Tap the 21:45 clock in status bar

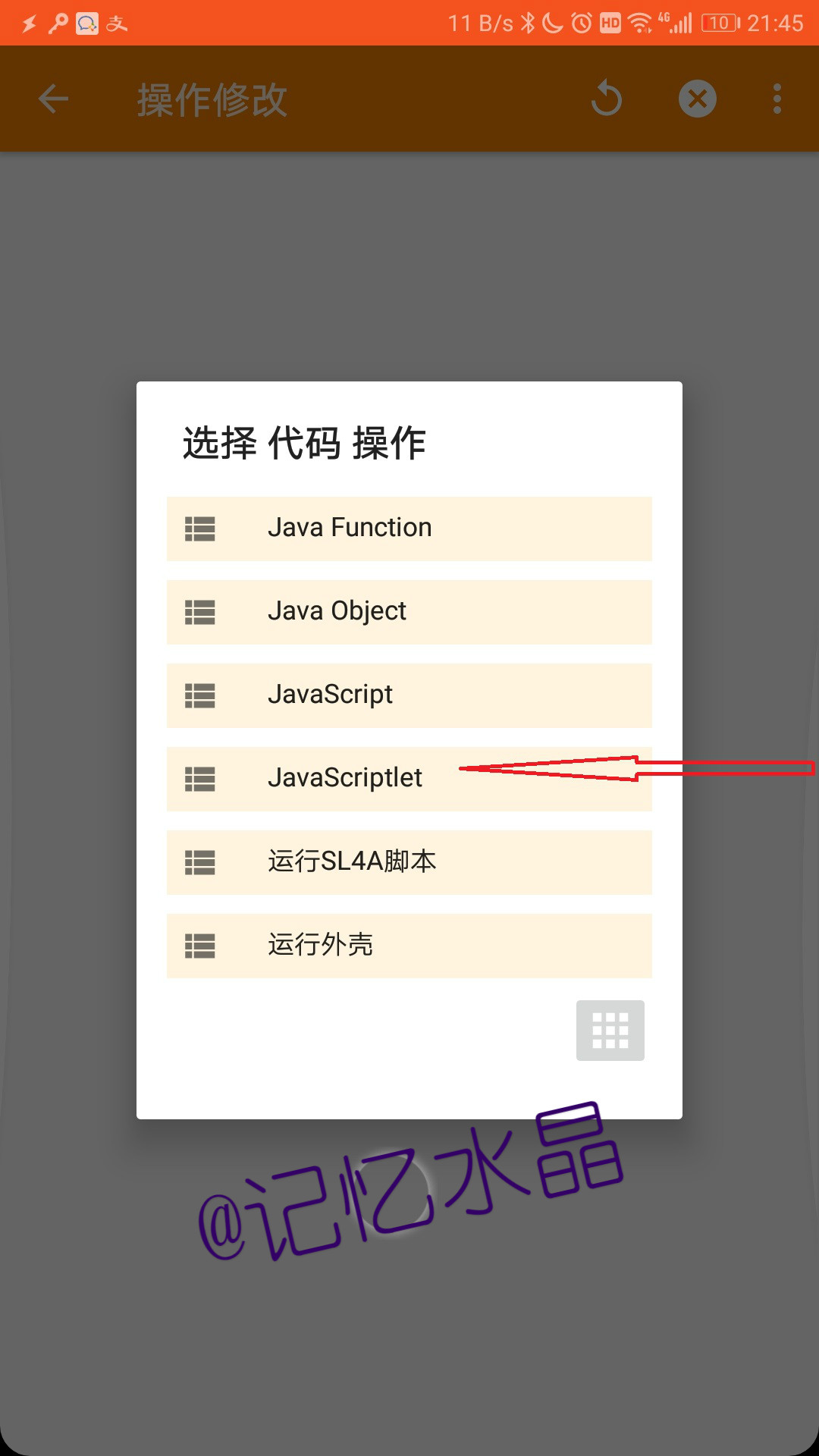[775, 24]
